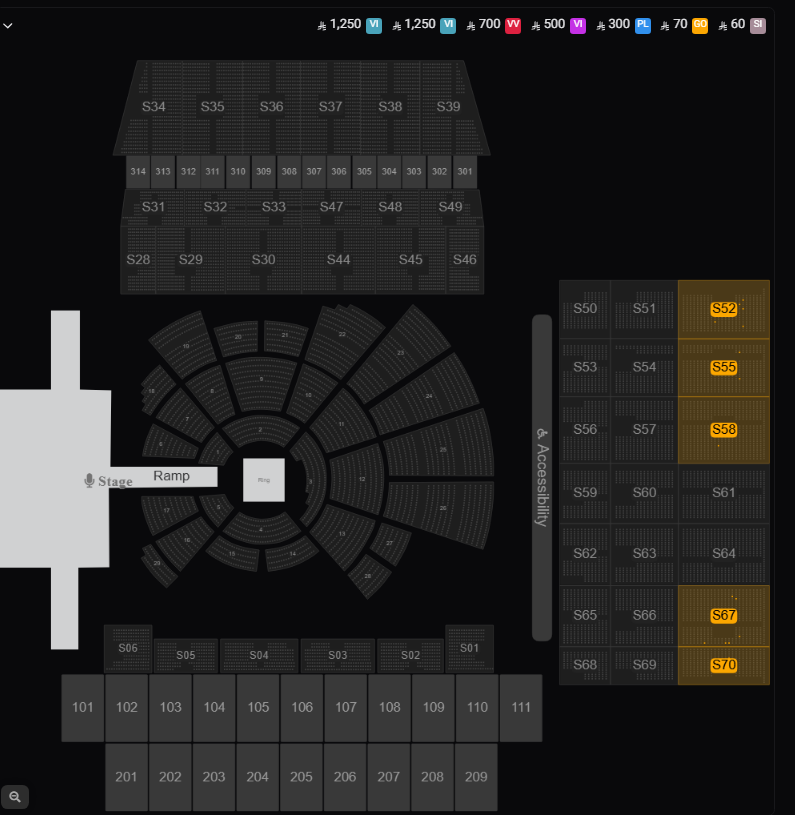The height and width of the screenshot is (815, 795).
Task: Select section S34 in upper stand
Action: [153, 107]
